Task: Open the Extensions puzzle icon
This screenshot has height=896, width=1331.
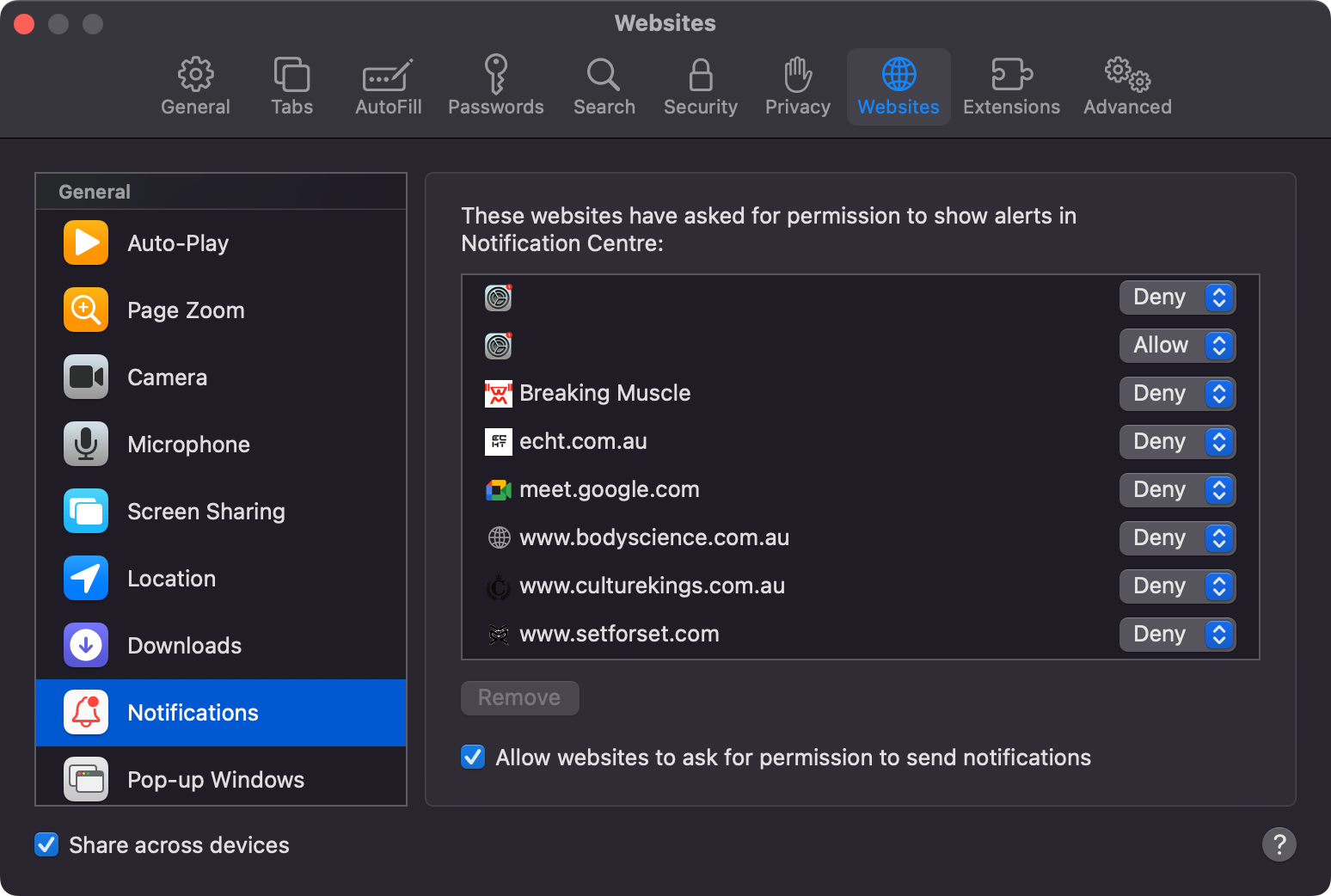Action: click(x=1012, y=75)
